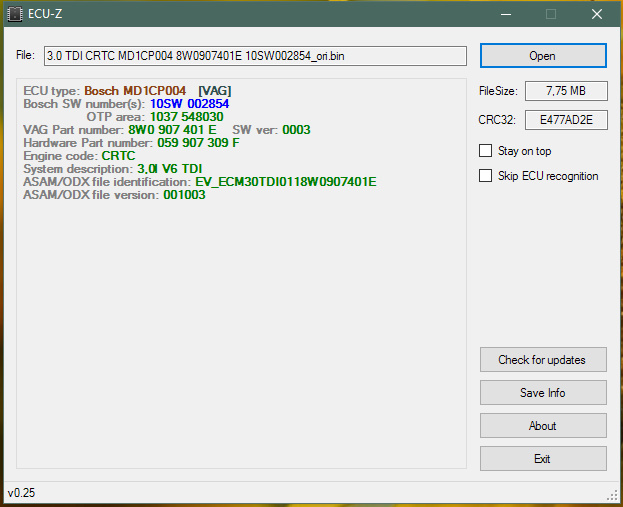
Task: Click the FileSize: label
Action: coord(498,91)
